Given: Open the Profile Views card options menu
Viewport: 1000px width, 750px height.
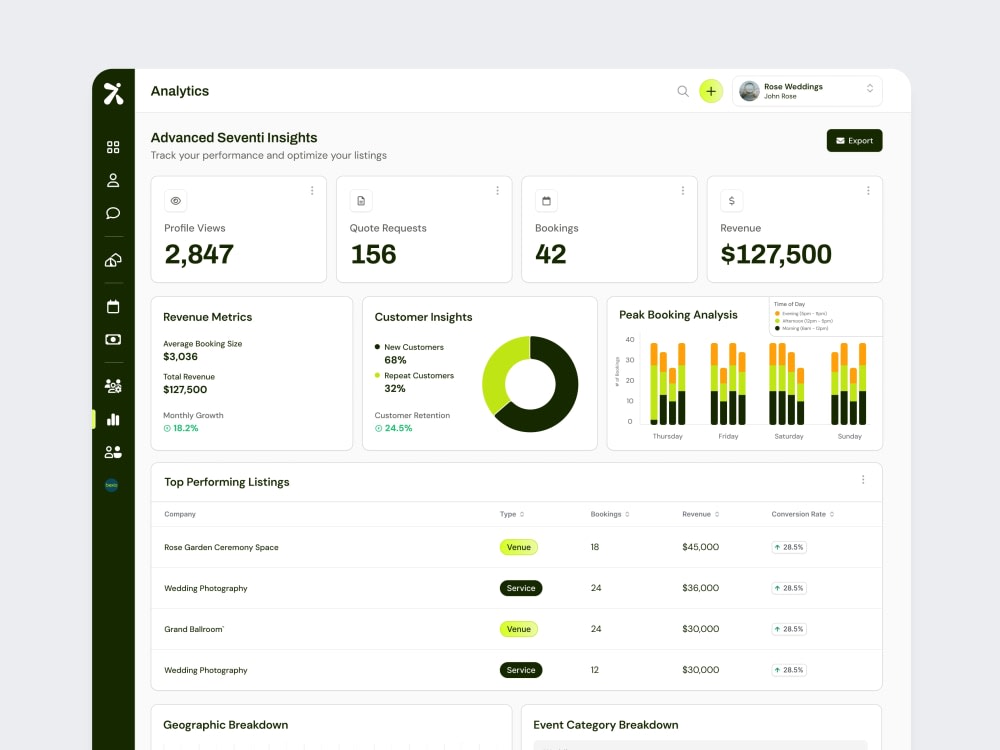Looking at the screenshot, I should tap(312, 191).
